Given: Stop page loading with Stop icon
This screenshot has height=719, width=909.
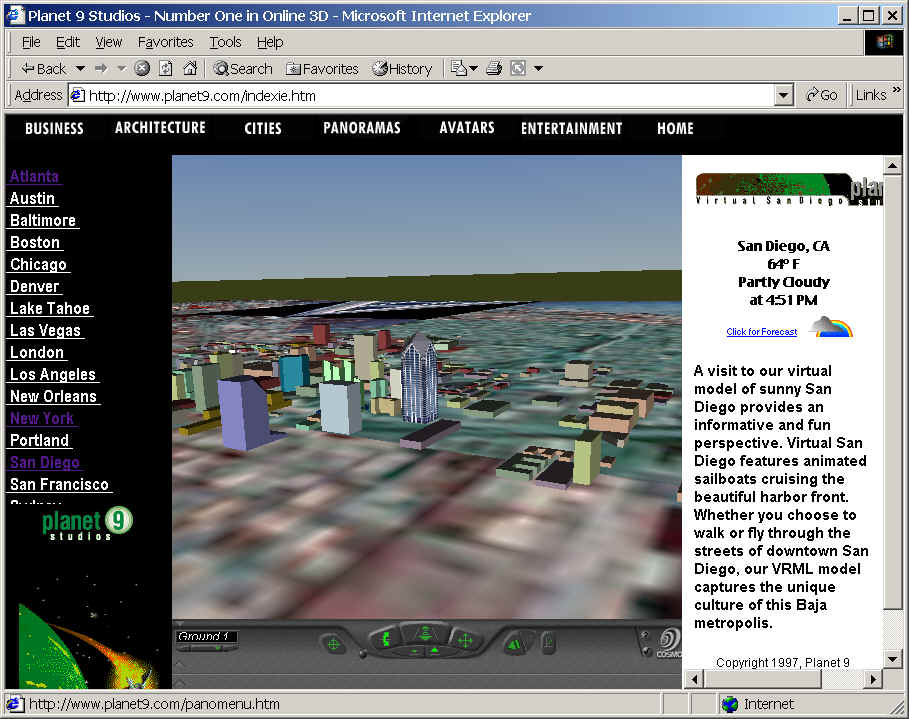Looking at the screenshot, I should [142, 69].
